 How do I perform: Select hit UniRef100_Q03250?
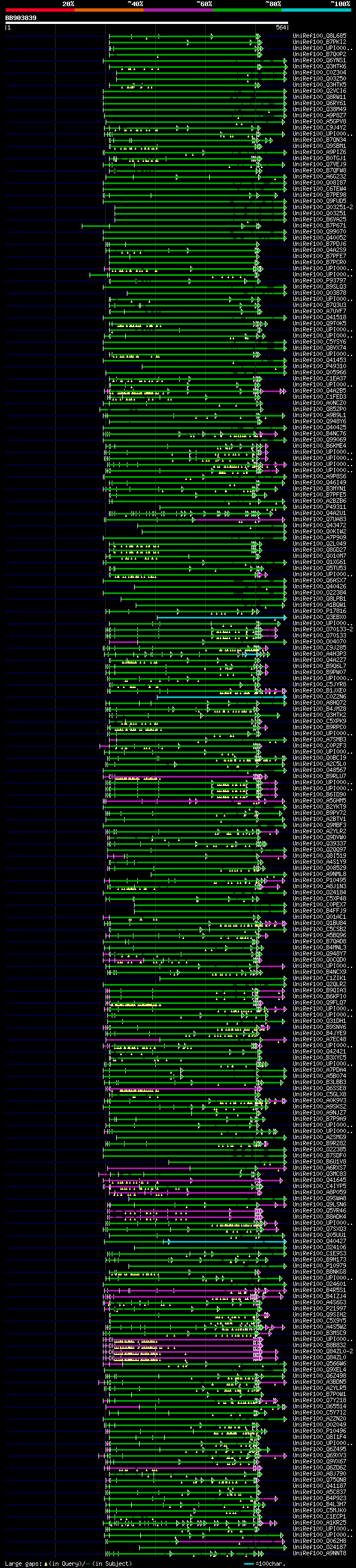tap(319, 78)
